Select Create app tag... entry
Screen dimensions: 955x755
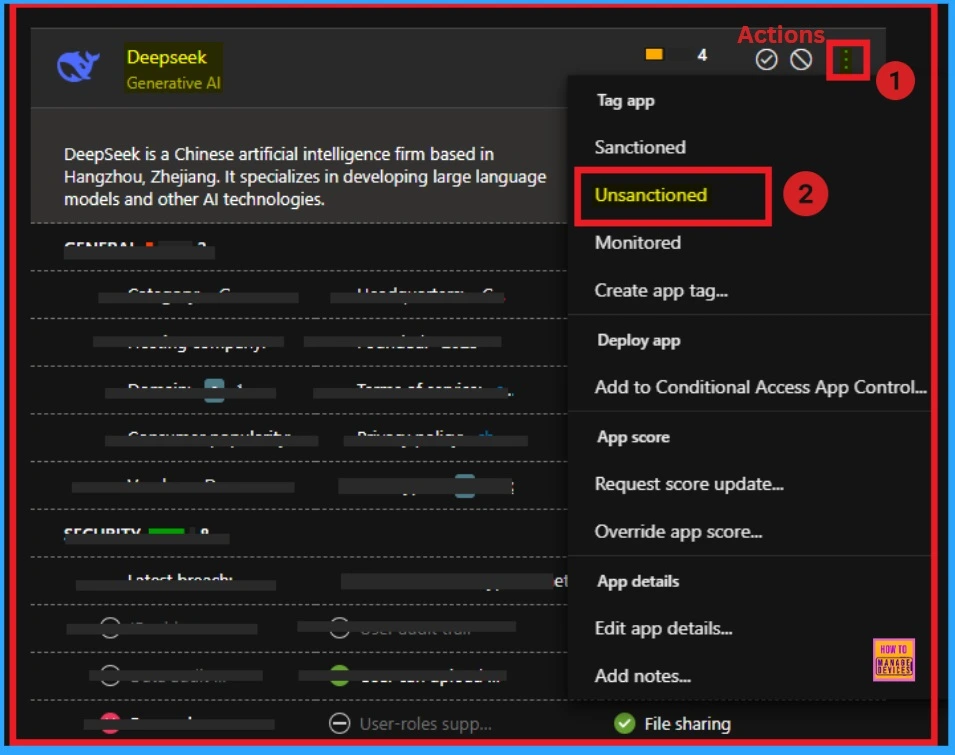pos(661,291)
